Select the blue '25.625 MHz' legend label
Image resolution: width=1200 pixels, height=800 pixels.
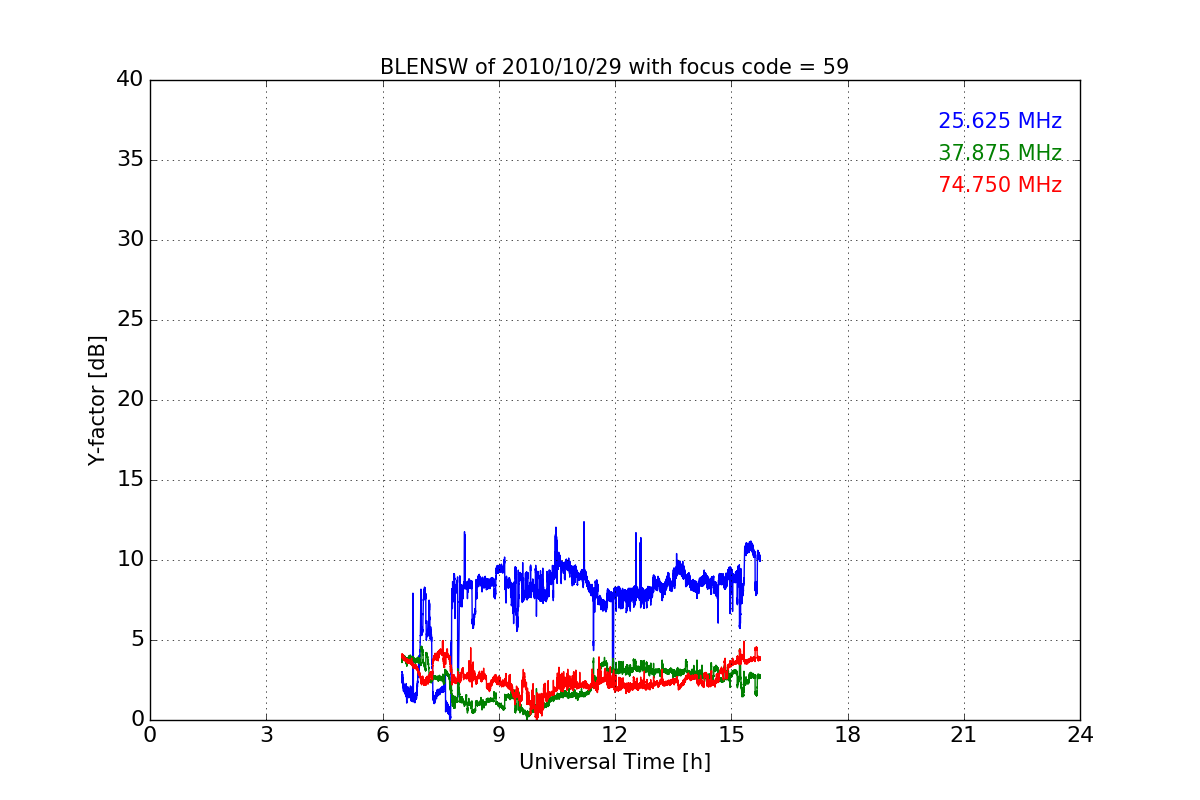coord(1000,121)
